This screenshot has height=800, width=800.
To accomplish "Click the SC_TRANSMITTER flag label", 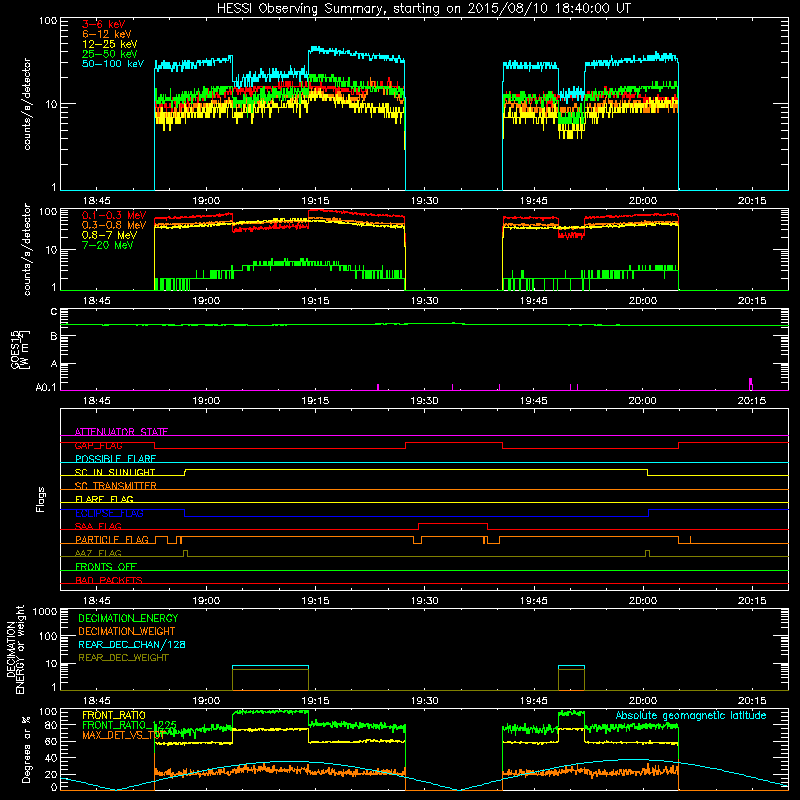I will coord(116,486).
